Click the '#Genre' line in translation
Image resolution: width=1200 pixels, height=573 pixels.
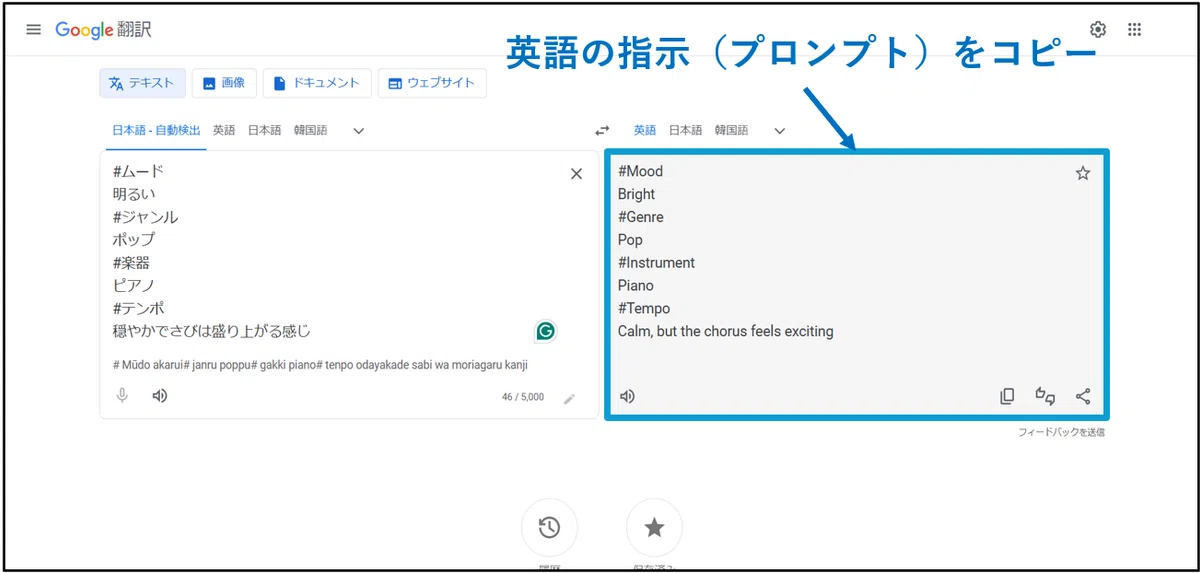640,217
